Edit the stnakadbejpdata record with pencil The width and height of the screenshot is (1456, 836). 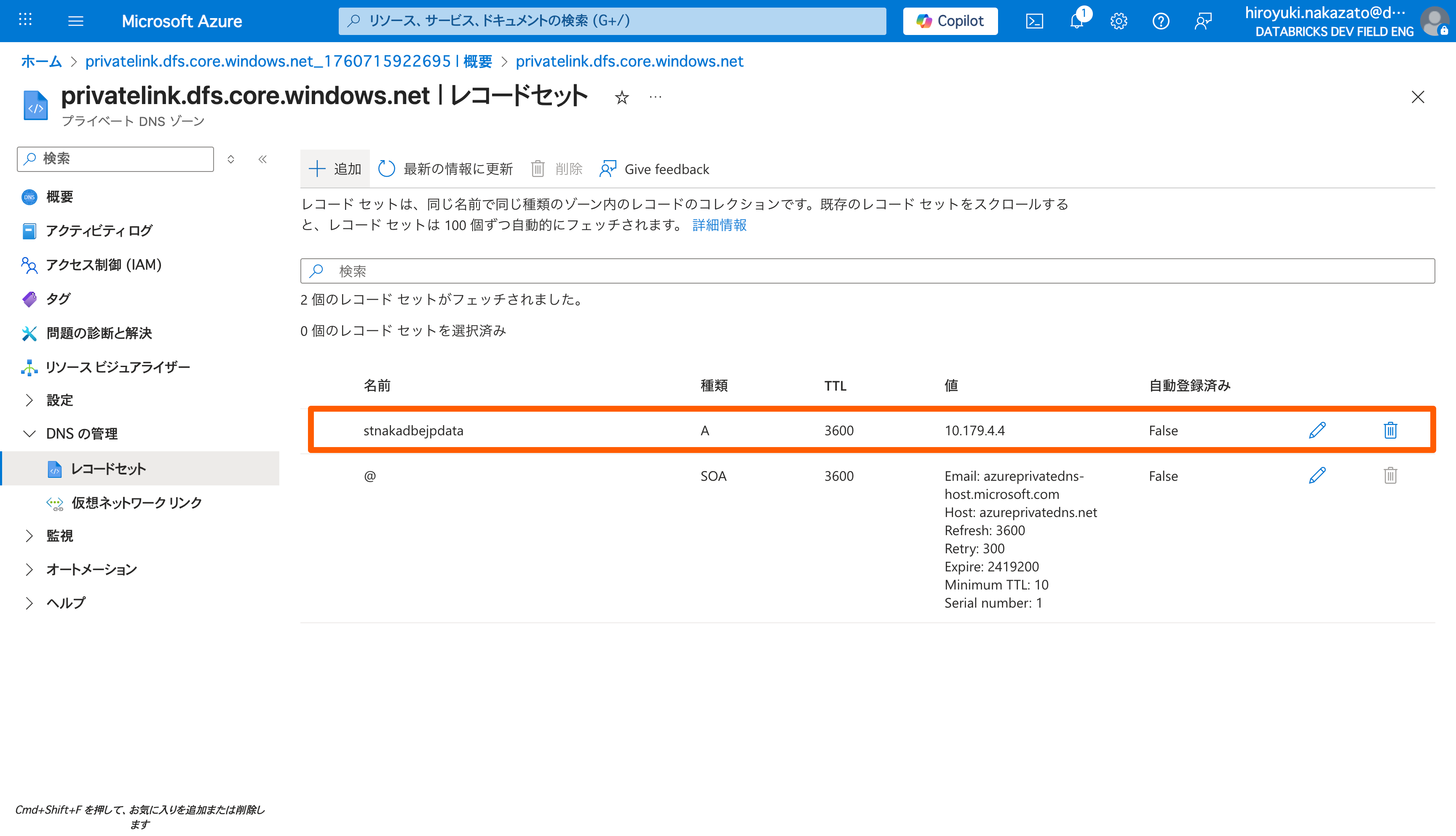tap(1317, 430)
